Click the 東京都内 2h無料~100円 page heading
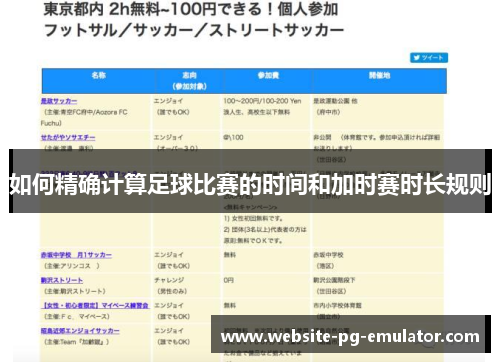This screenshot has width=500, height=362. [191, 9]
